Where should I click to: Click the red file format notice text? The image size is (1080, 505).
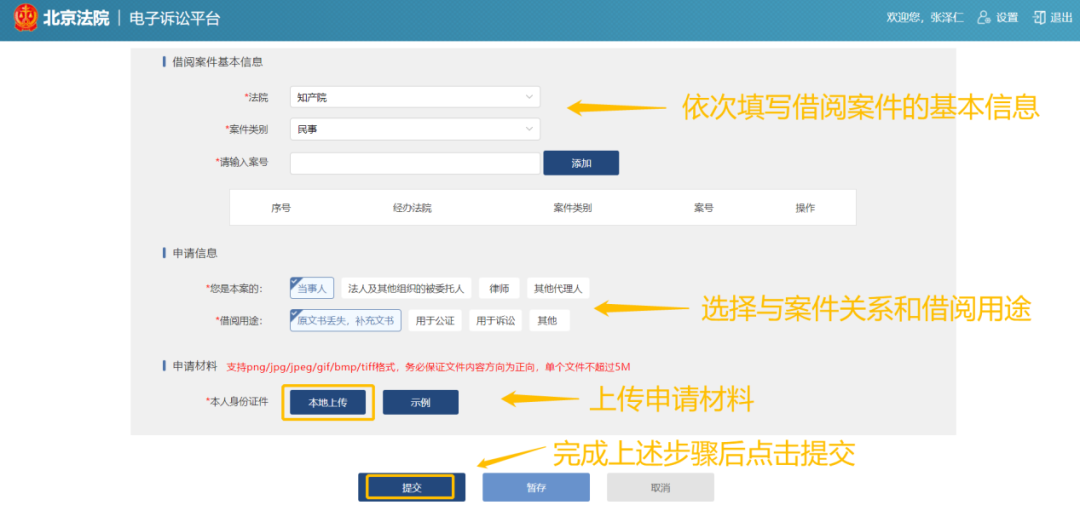point(428,366)
